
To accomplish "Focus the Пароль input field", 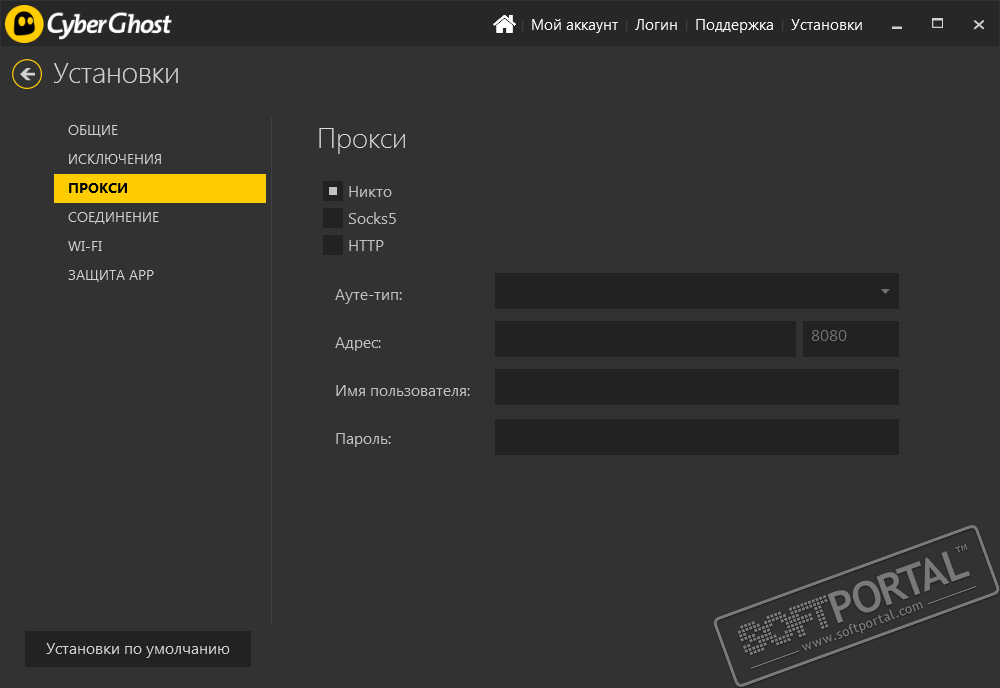I will point(696,437).
